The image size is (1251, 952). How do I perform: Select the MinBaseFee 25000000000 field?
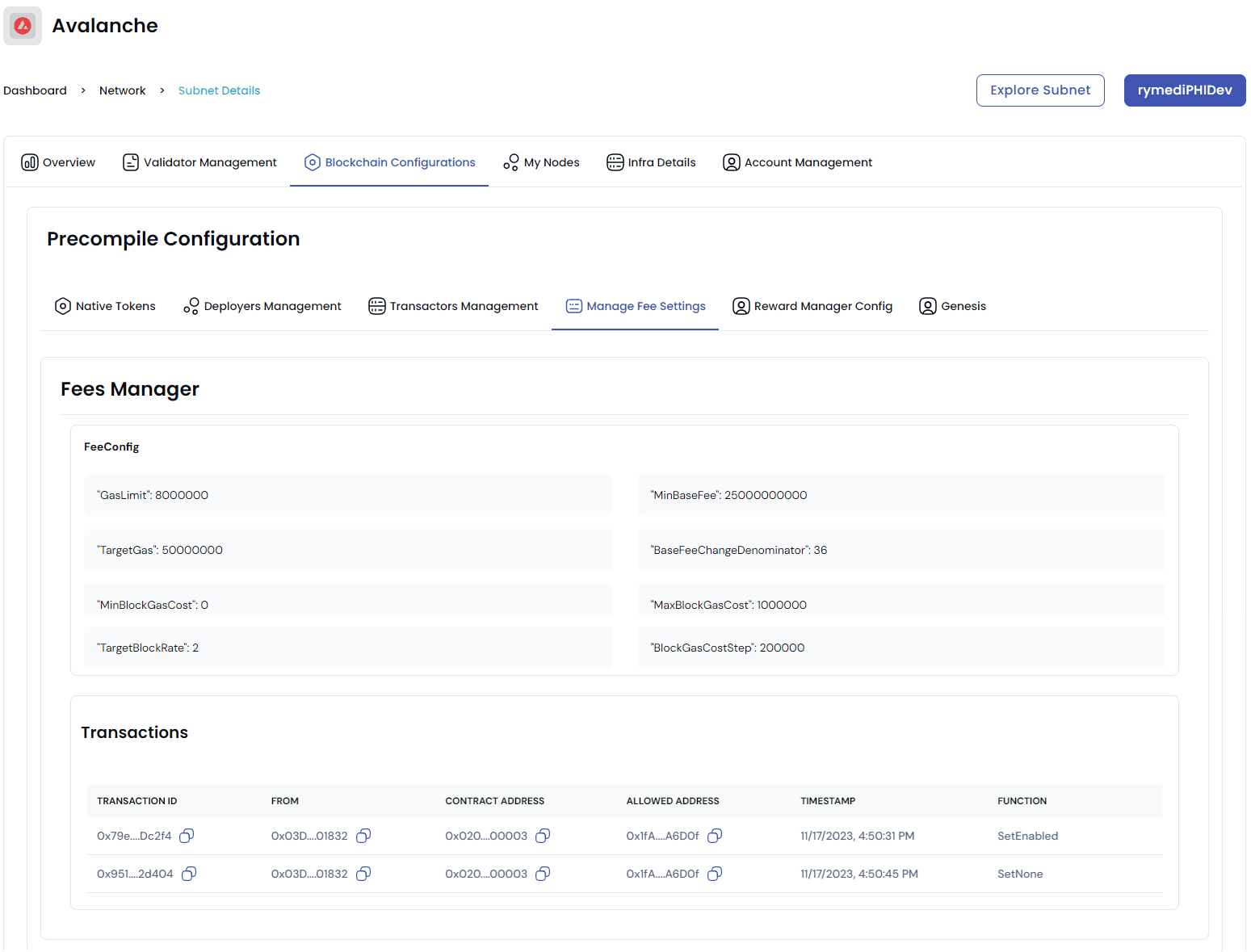901,495
